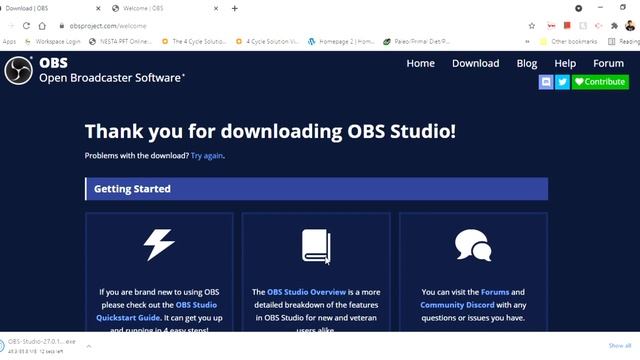
Task: Open the 4 Cycle Solution Vi... bookmark
Action: coord(267,42)
